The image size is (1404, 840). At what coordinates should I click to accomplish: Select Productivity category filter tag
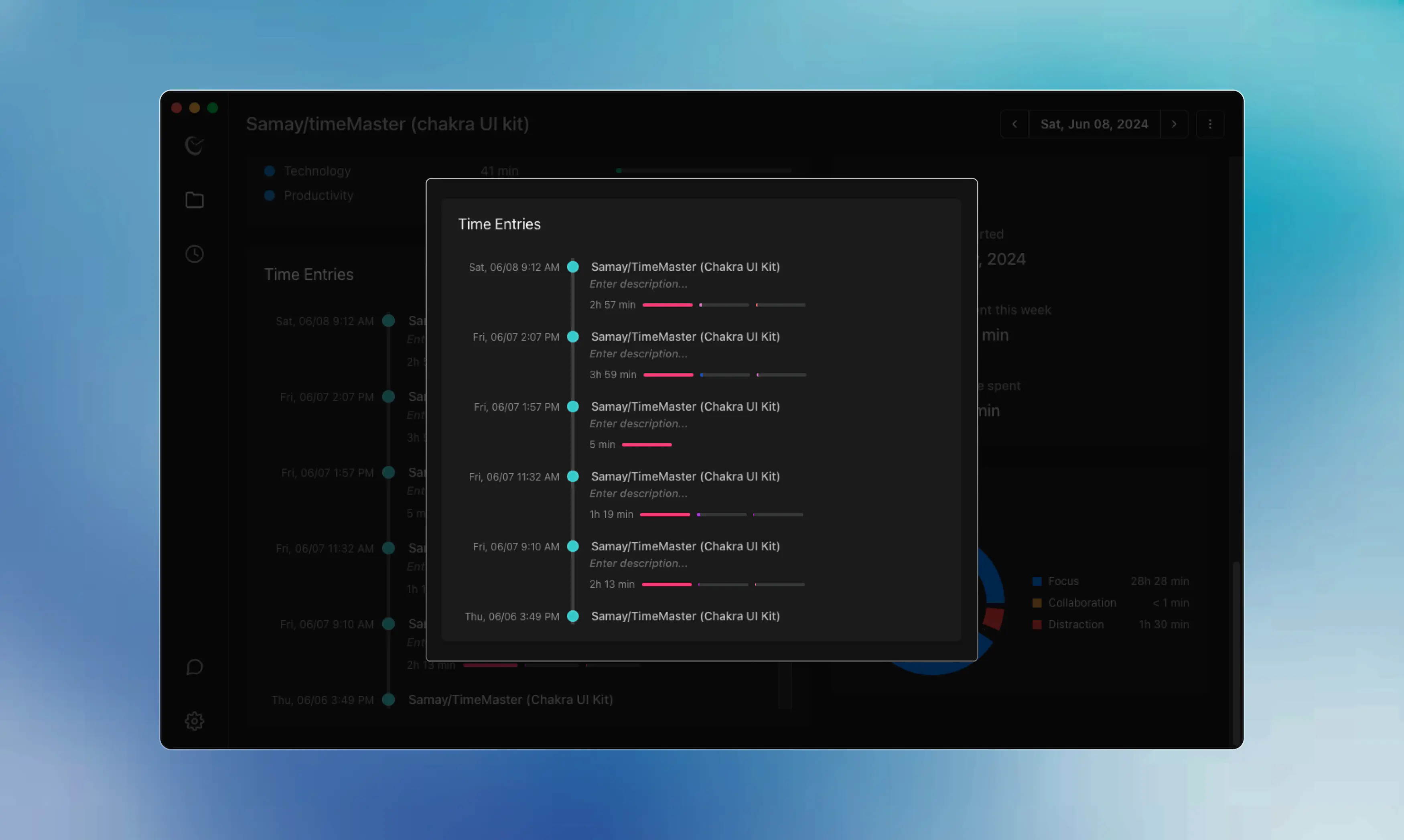[x=318, y=195]
